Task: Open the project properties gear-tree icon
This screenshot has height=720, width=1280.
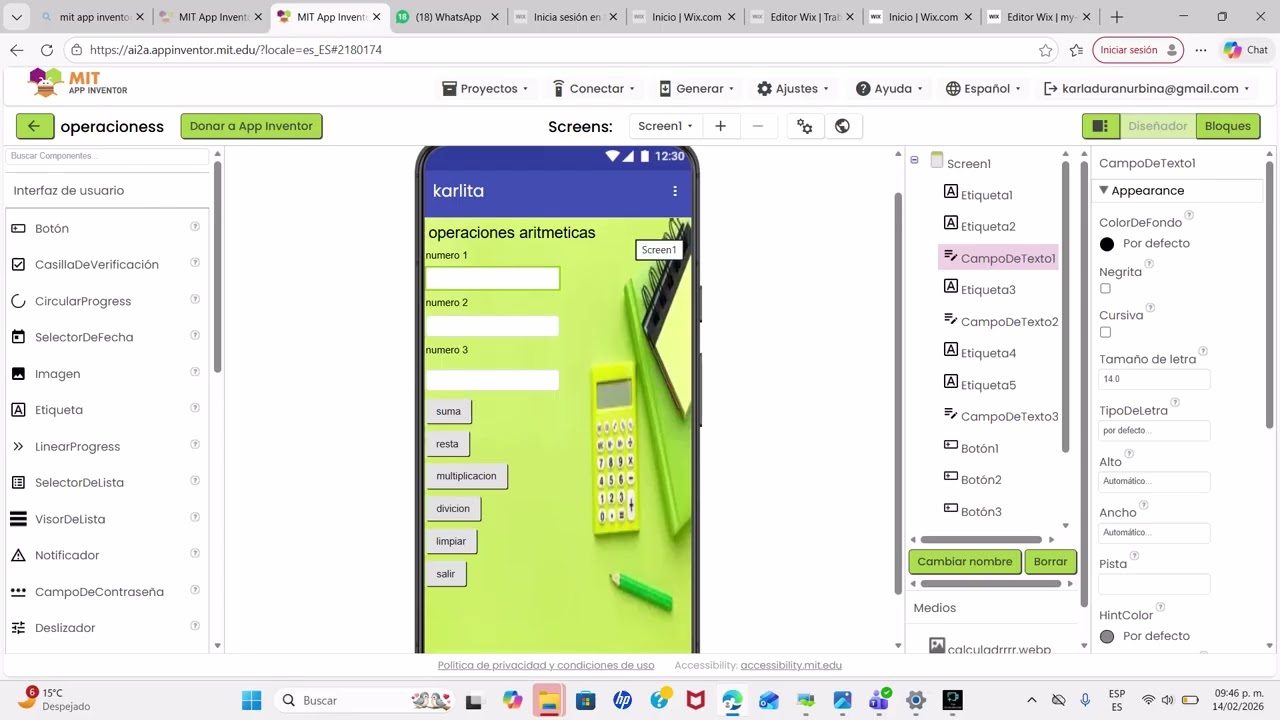Action: tap(805, 126)
